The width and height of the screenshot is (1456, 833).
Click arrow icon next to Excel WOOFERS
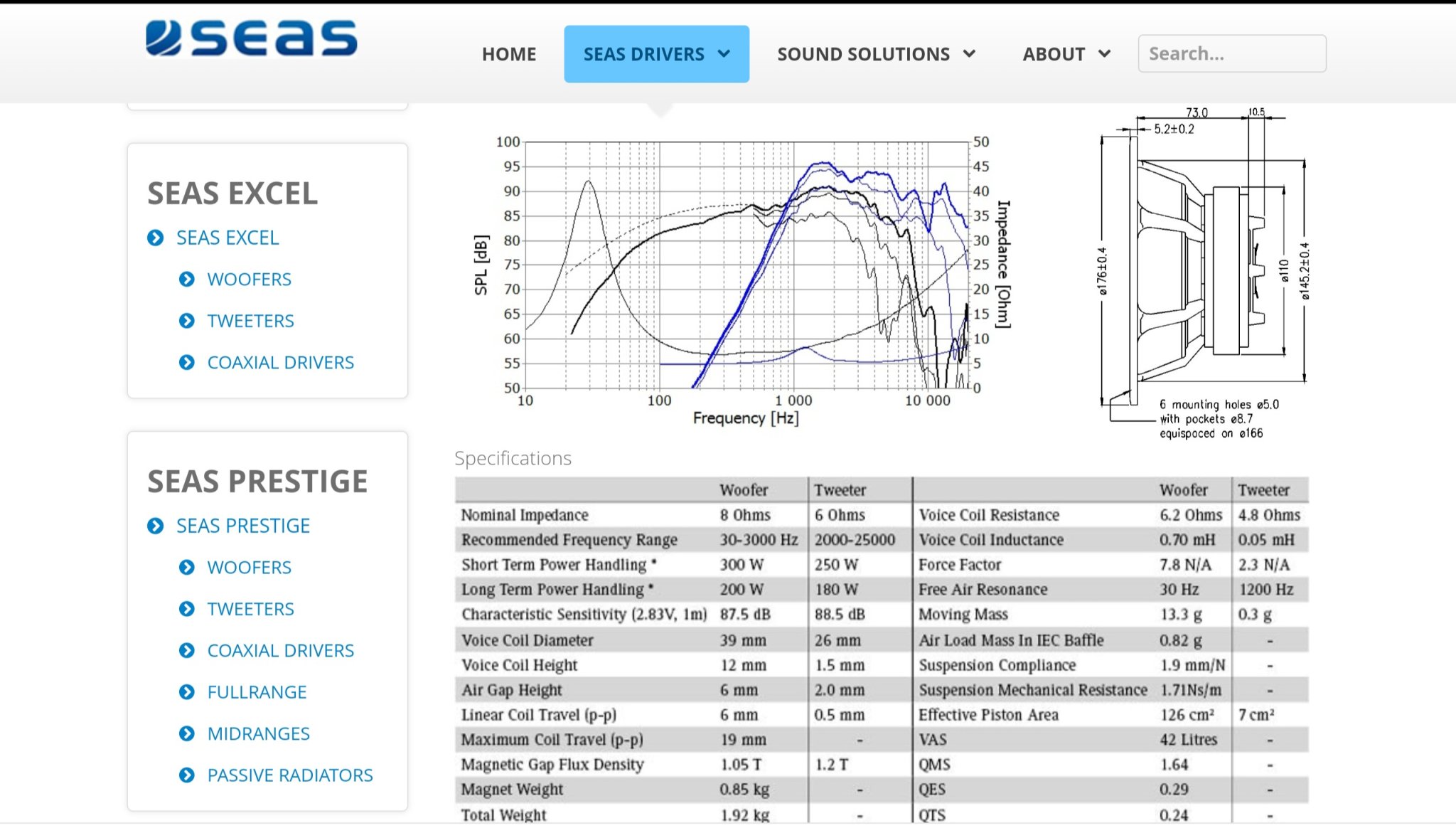(186, 279)
